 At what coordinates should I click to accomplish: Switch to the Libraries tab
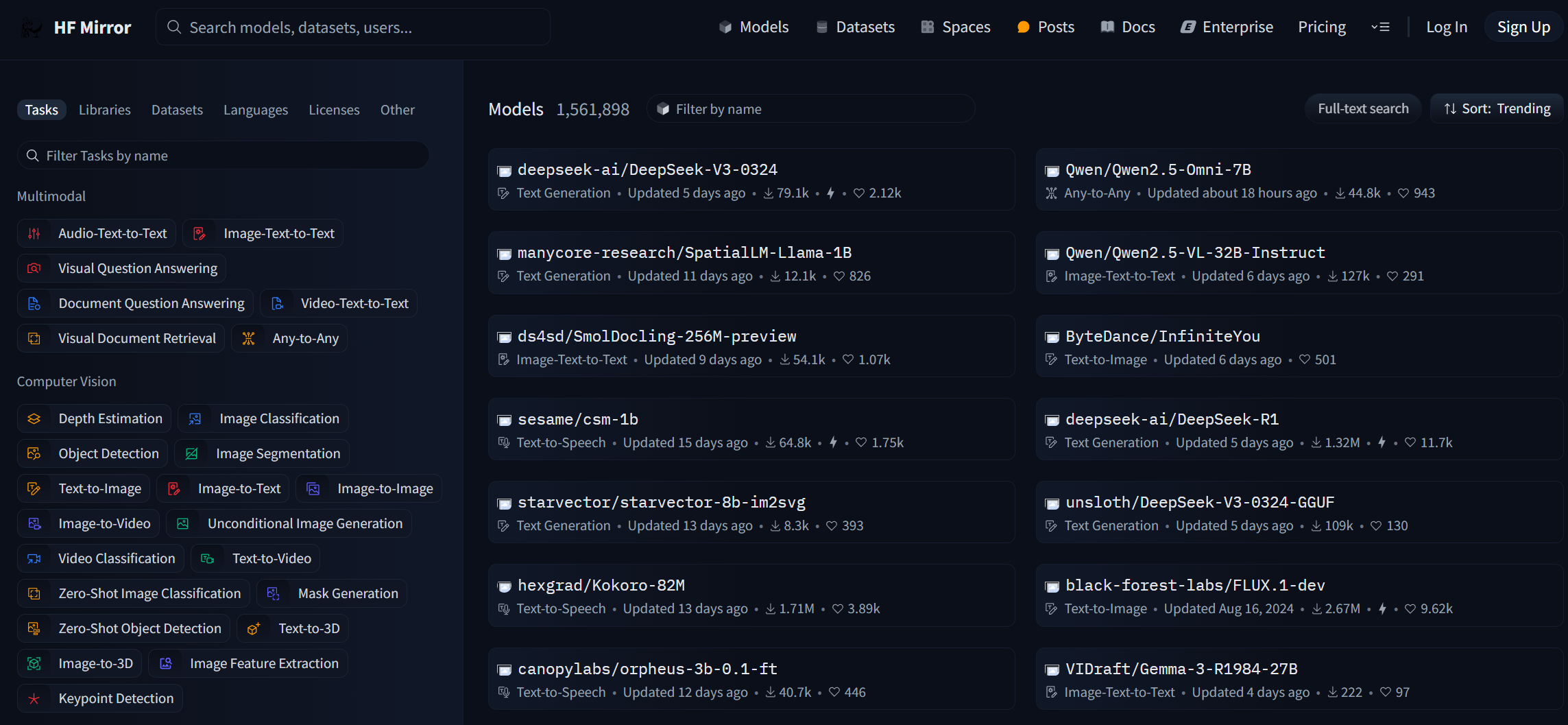[105, 110]
